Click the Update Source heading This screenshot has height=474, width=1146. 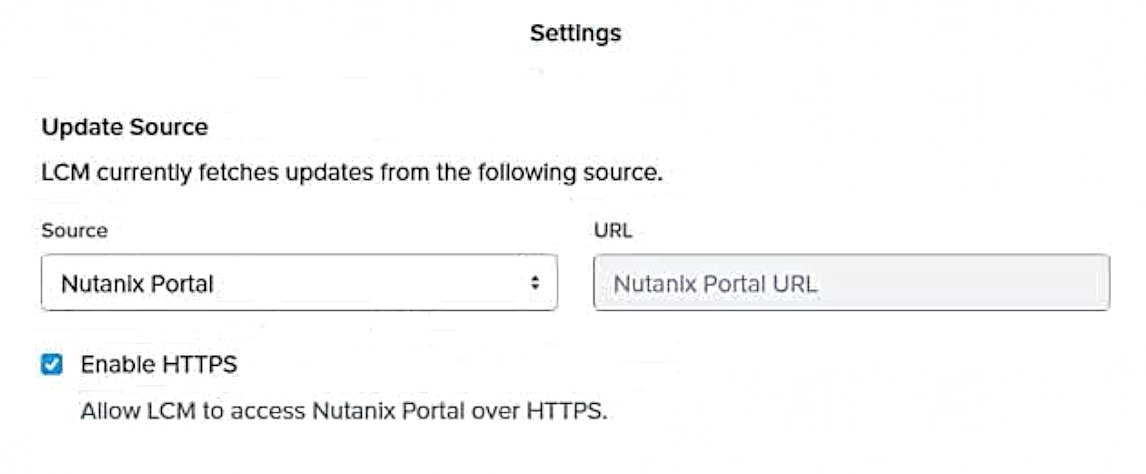pyautogui.click(x=125, y=128)
